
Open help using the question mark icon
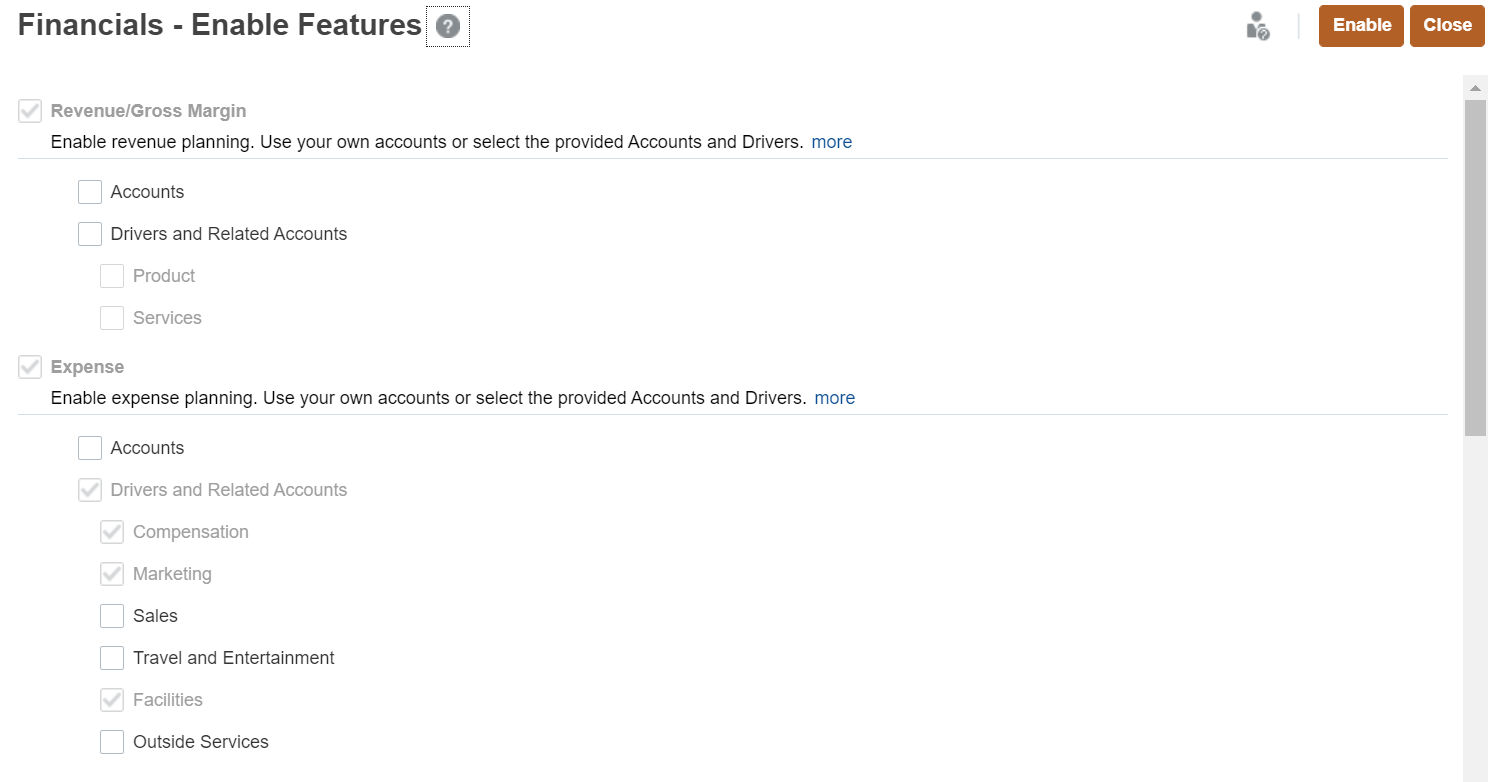click(x=447, y=25)
